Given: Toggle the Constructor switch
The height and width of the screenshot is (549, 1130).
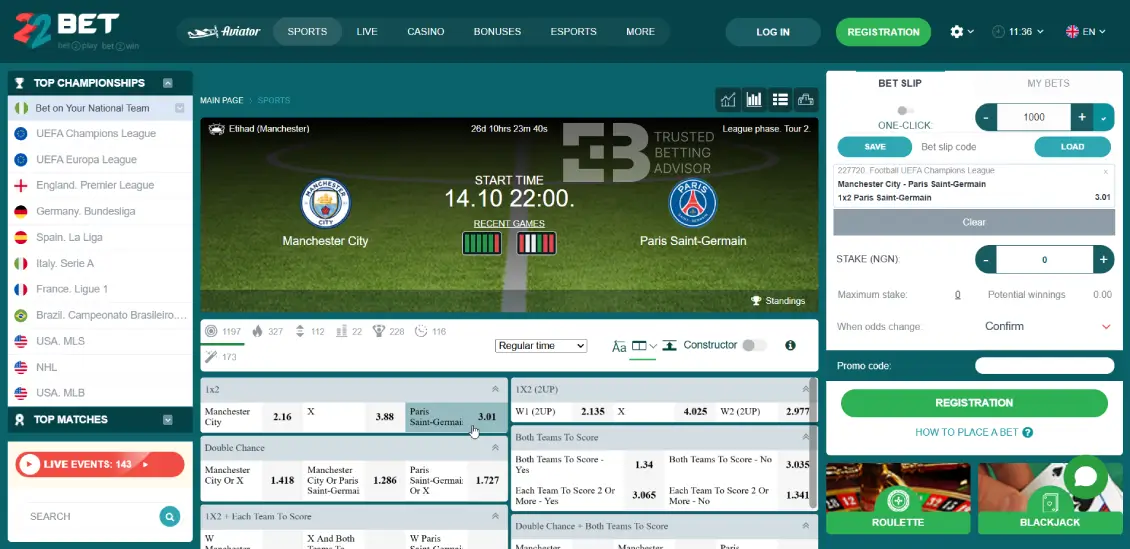Looking at the screenshot, I should (x=754, y=345).
